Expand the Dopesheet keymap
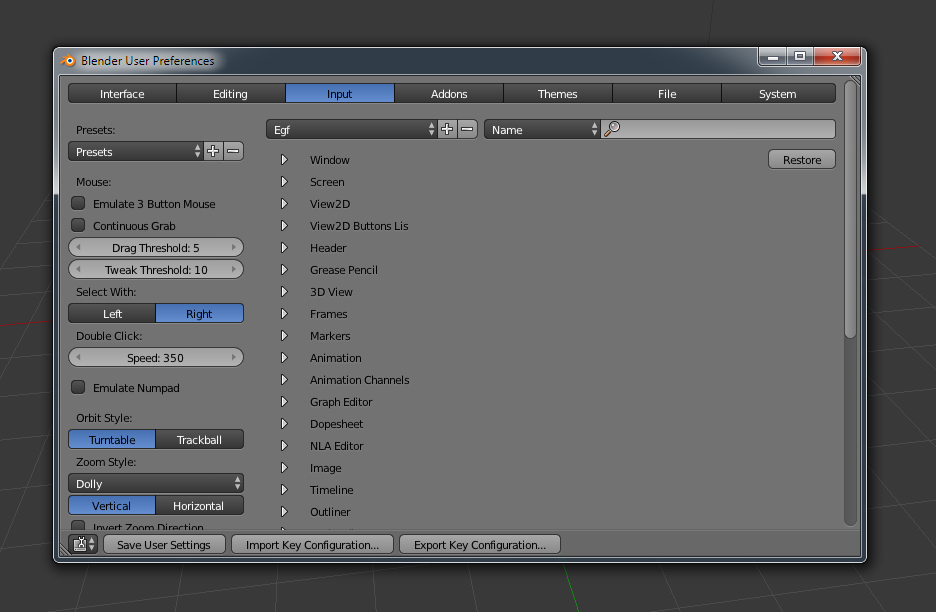This screenshot has width=936, height=612. [x=284, y=423]
